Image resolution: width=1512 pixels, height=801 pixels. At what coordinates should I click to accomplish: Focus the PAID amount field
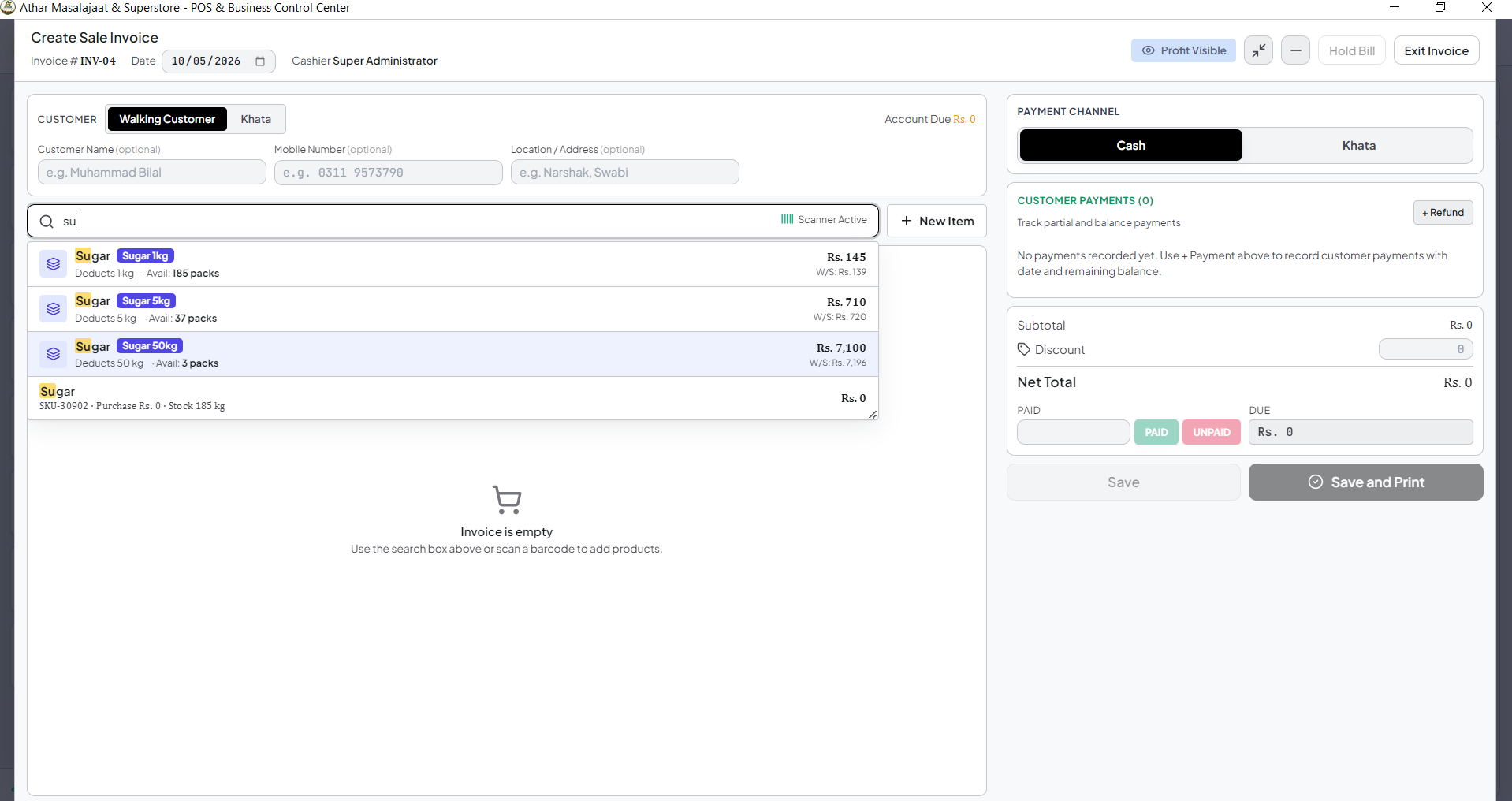(1073, 432)
